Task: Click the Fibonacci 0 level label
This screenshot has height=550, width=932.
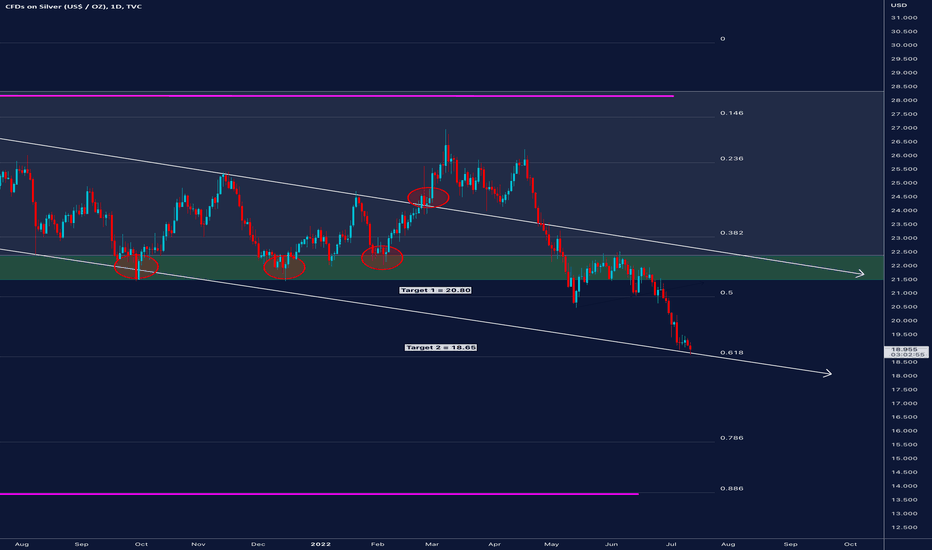Action: click(723, 39)
